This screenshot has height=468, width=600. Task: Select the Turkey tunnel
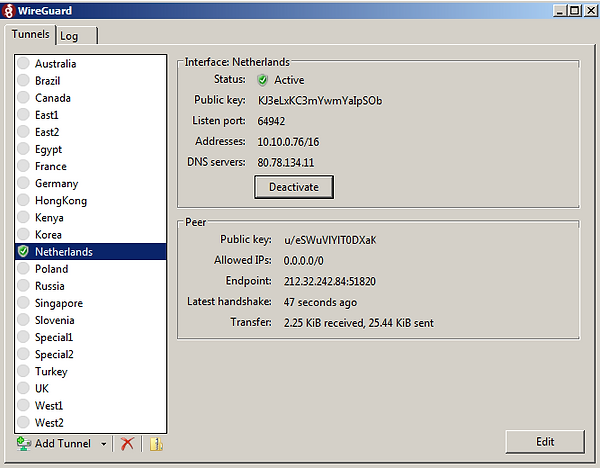[x=90, y=372]
